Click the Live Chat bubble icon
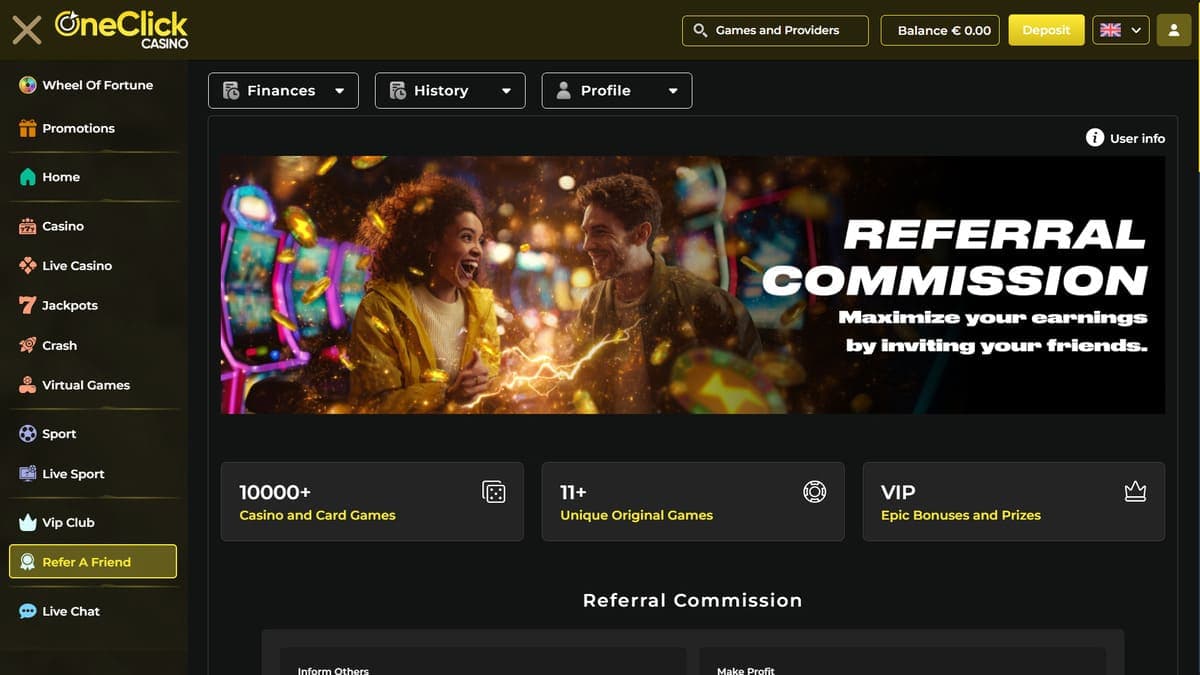The image size is (1200, 675). click(28, 611)
